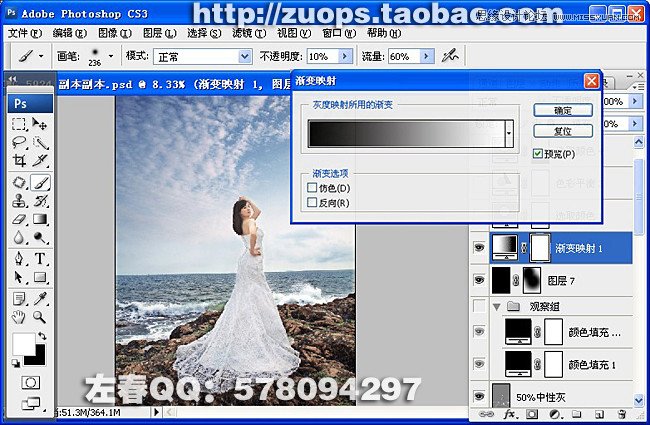Click the foreground color swatch
The width and height of the screenshot is (650, 425).
[24, 344]
